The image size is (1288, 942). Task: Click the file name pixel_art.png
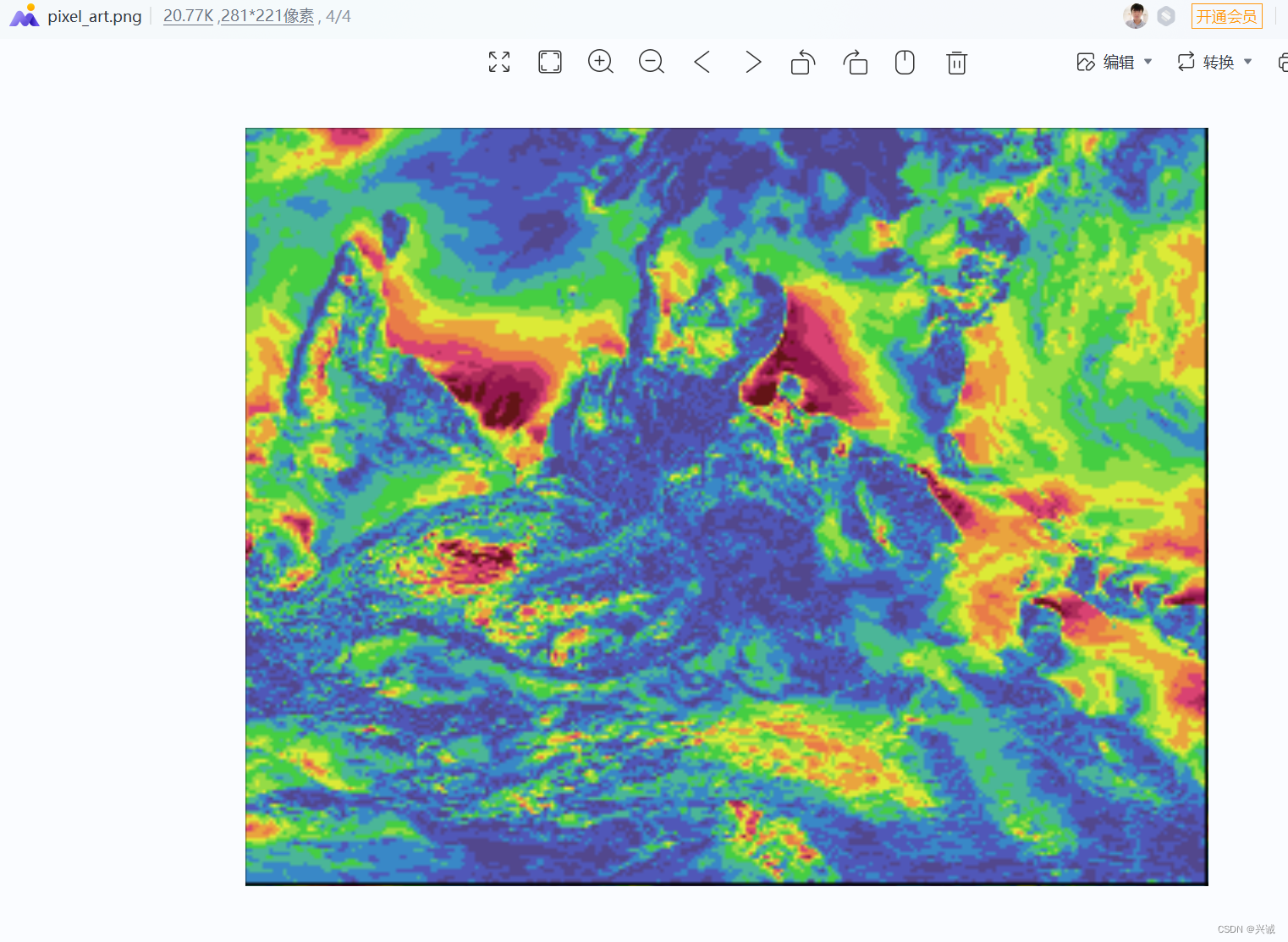point(95,16)
